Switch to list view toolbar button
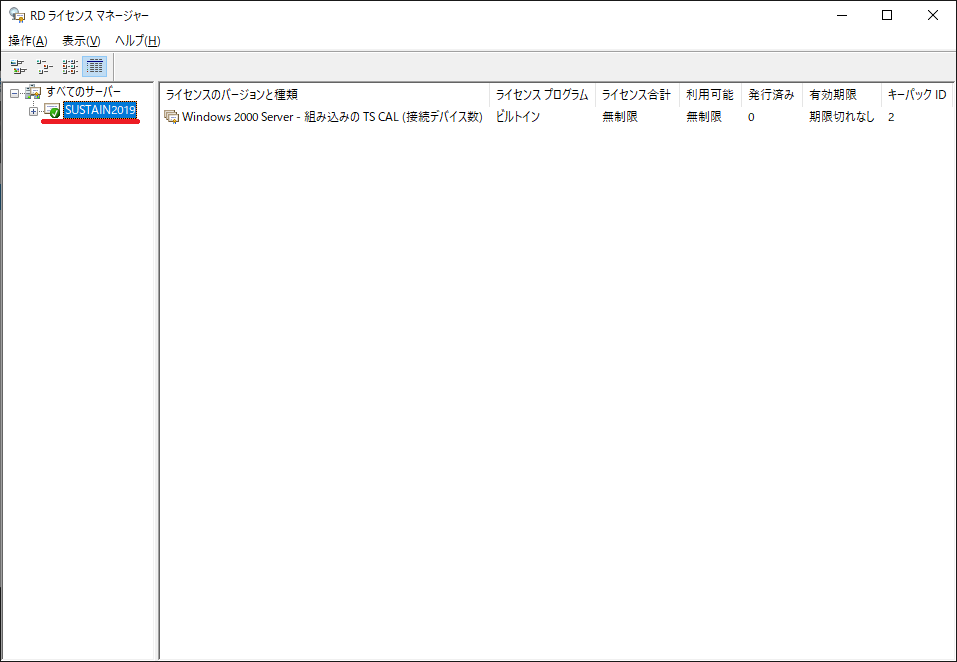Image resolution: width=957 pixels, height=662 pixels. tap(70, 66)
